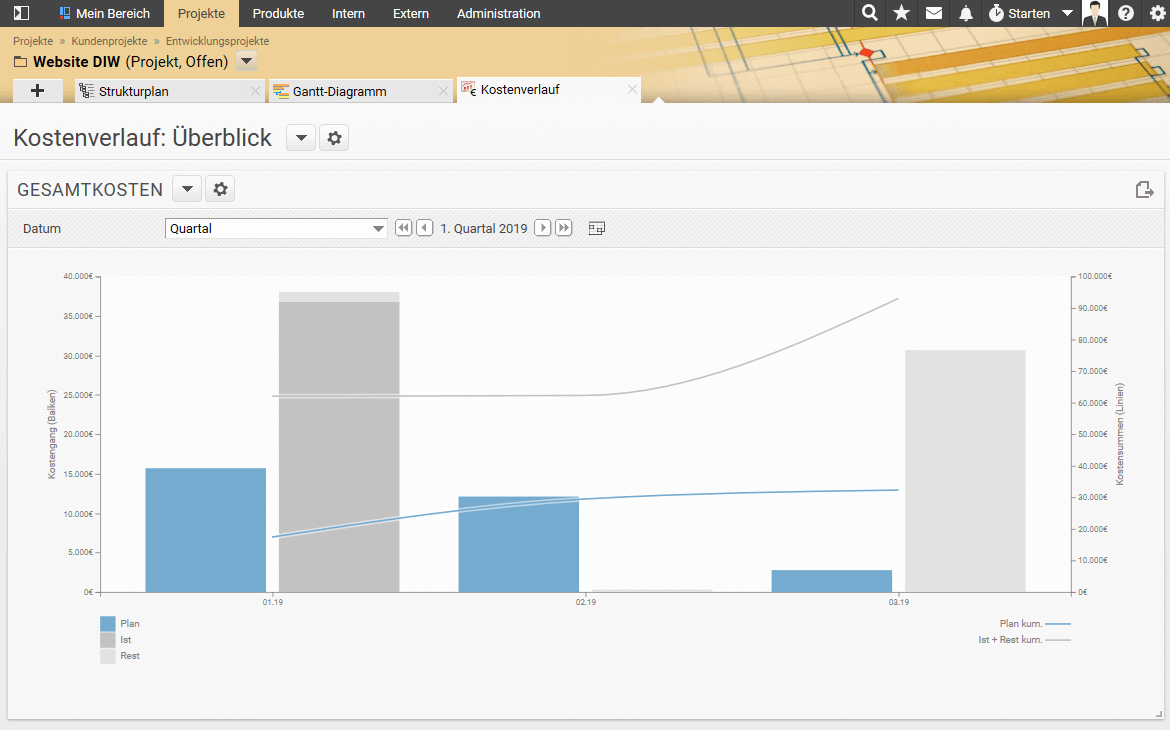
Task: Expand the Website DIW project dropdown
Action: (x=247, y=61)
